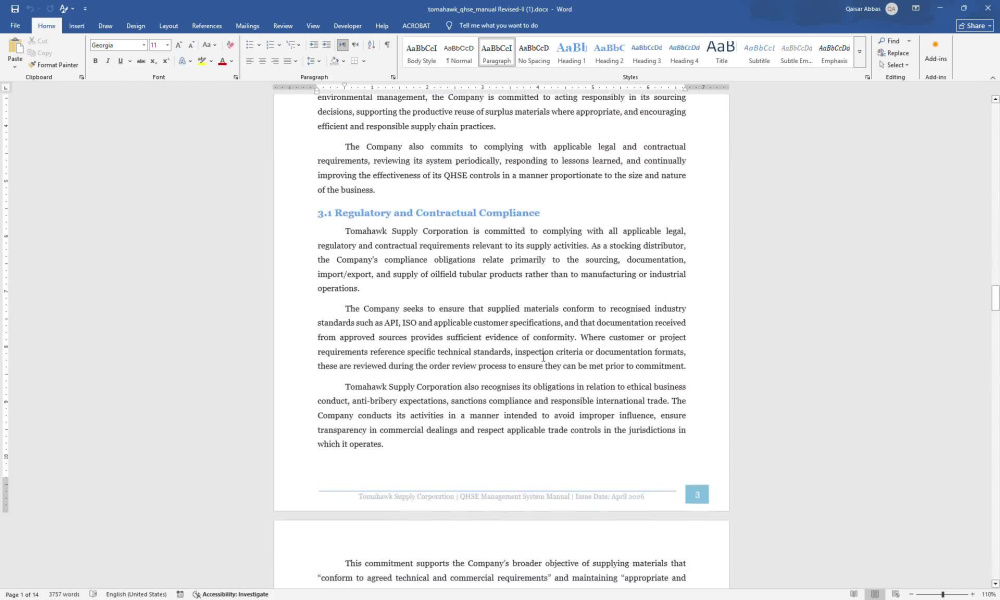The width and height of the screenshot is (1000, 600).
Task: Sort paragraphs icon
Action: point(371,45)
